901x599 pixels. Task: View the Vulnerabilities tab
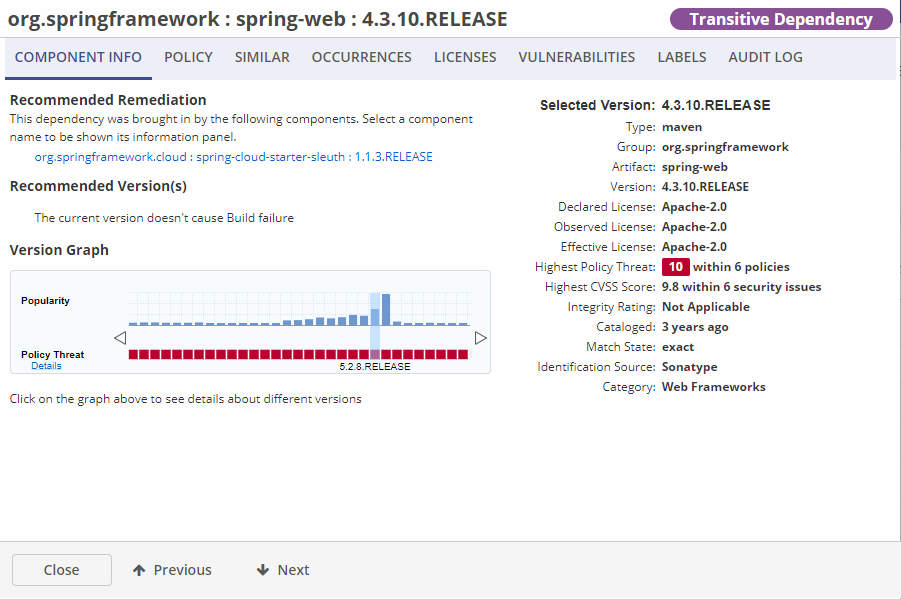click(x=576, y=57)
